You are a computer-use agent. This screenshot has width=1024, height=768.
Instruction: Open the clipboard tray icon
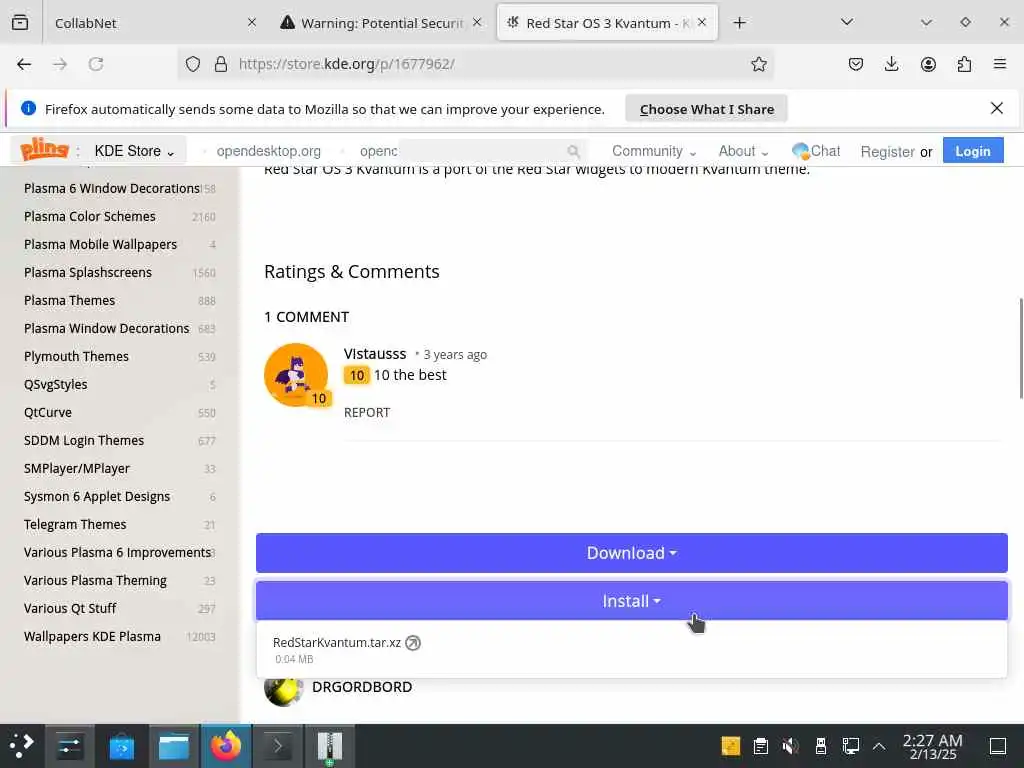click(x=761, y=746)
